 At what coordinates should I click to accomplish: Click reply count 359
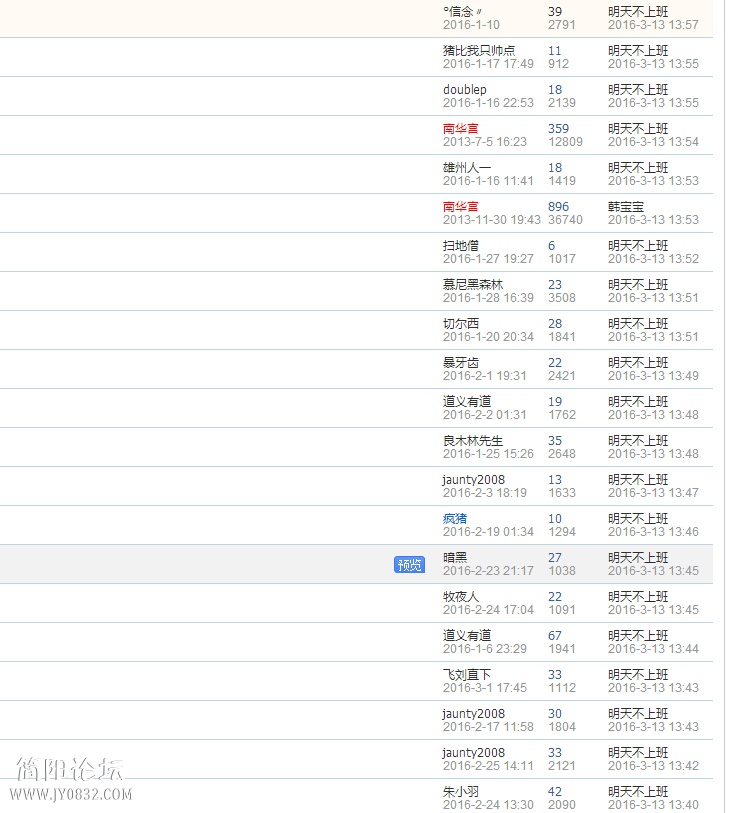(558, 128)
